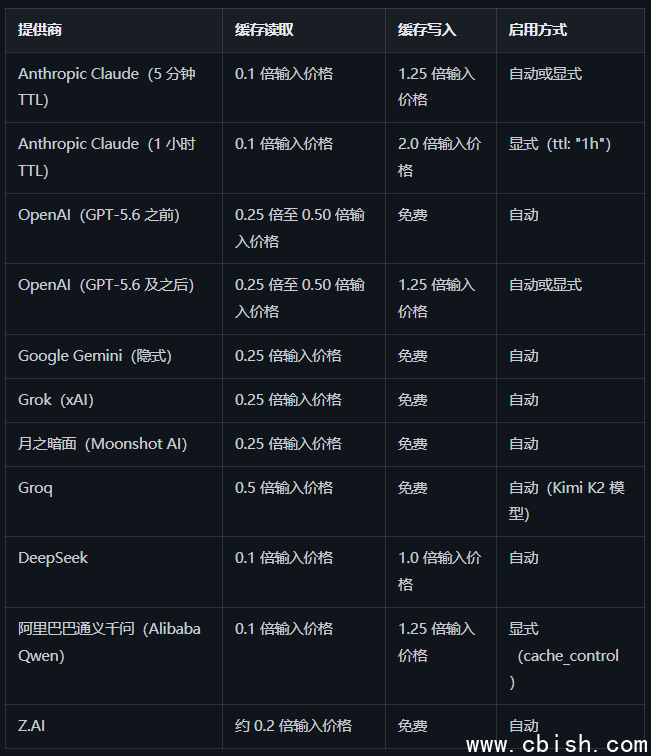Image resolution: width=651 pixels, height=756 pixels.
Task: Click DeepSeek's 1.0 倍输入价格 write cell
Action: pos(441,572)
